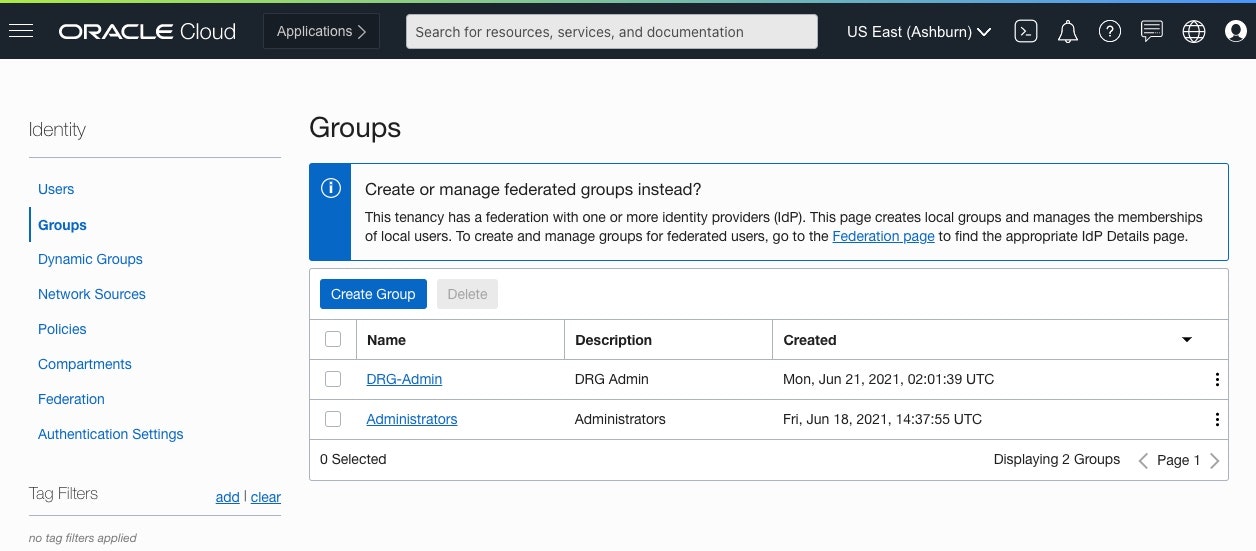Expand the US East (Ashburn) region dropdown

(919, 31)
